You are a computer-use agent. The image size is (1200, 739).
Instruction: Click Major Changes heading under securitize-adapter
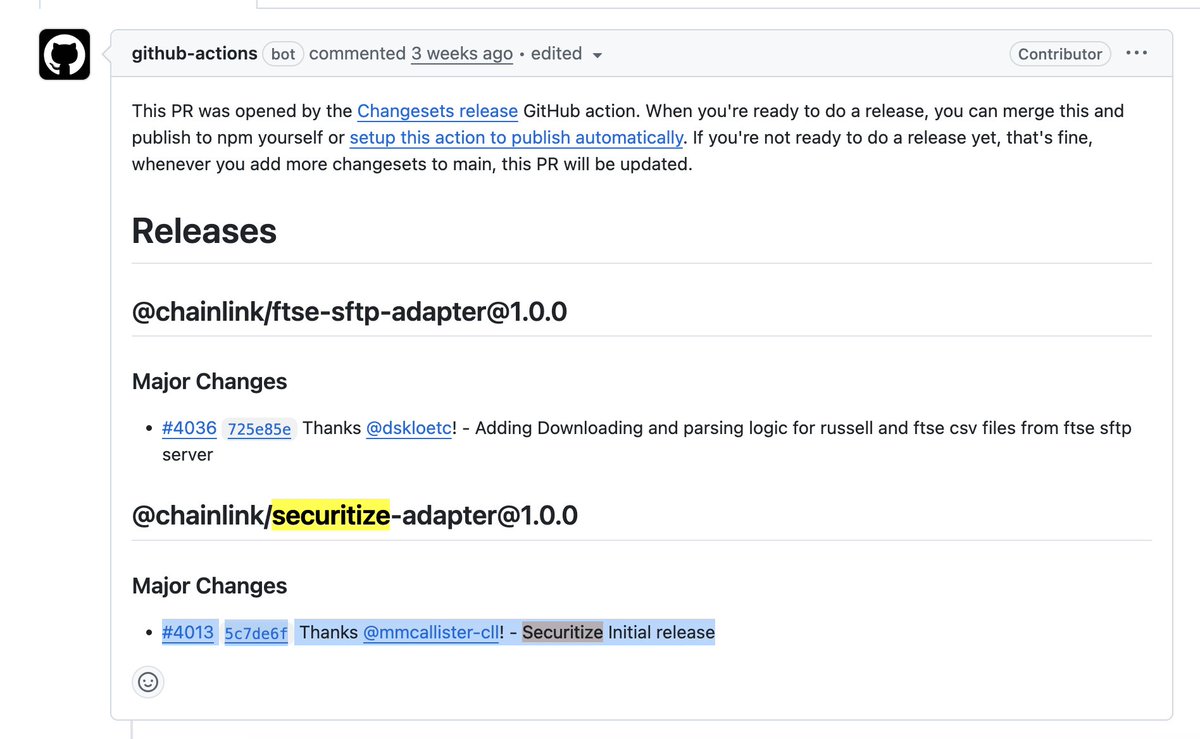209,586
